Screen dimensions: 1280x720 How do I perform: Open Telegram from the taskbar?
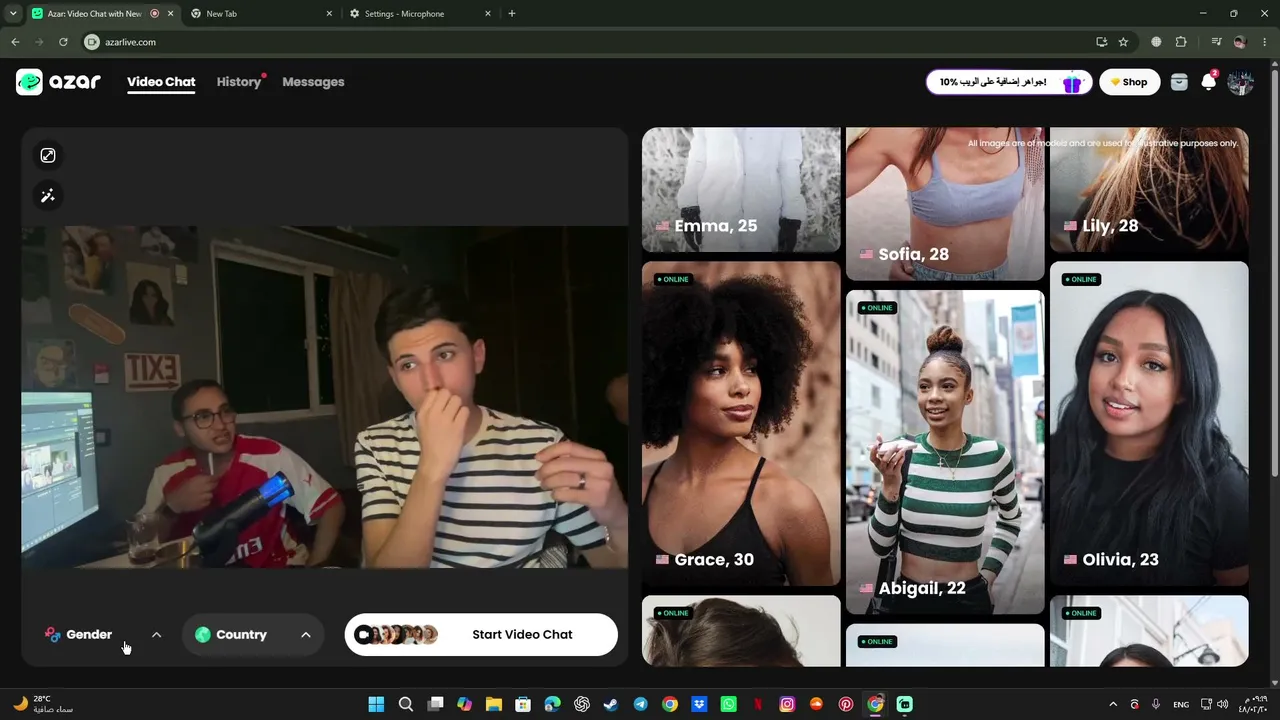pos(640,704)
